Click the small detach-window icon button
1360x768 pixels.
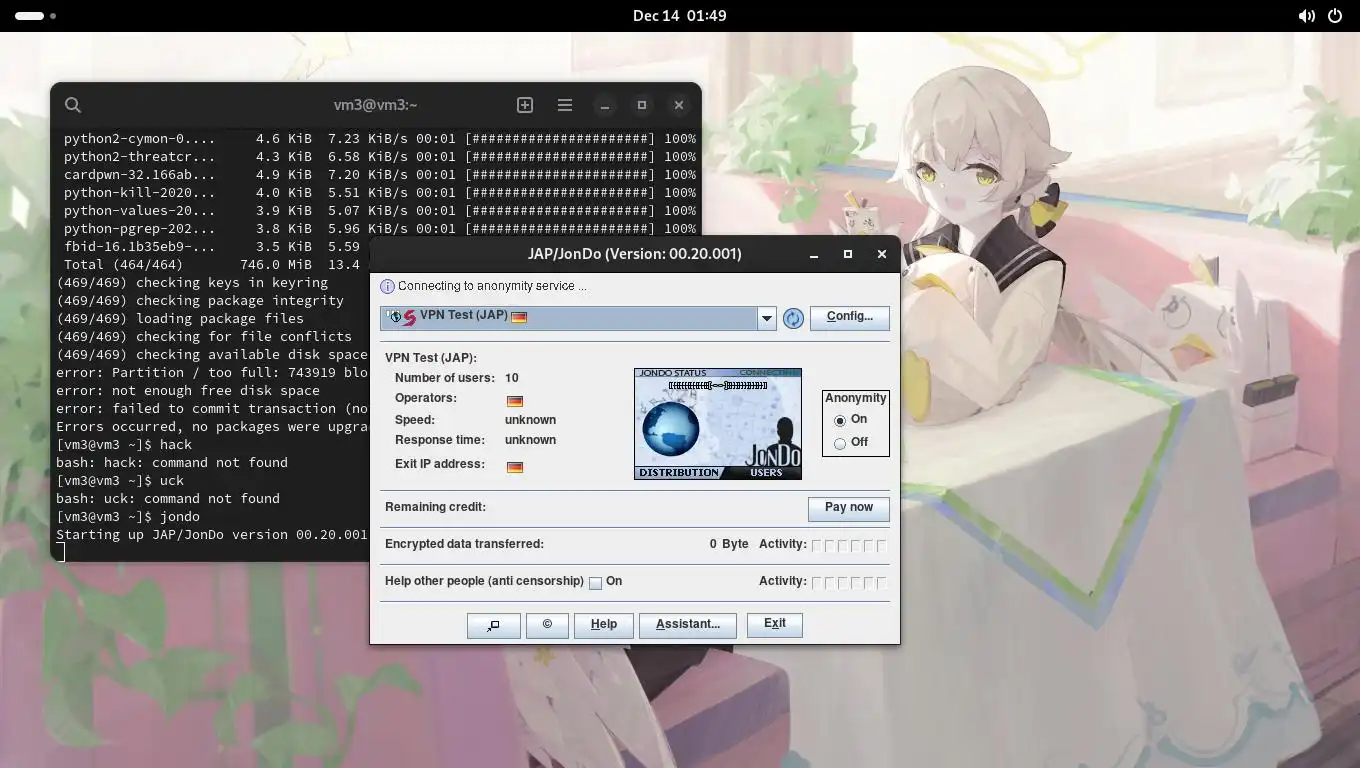(494, 625)
